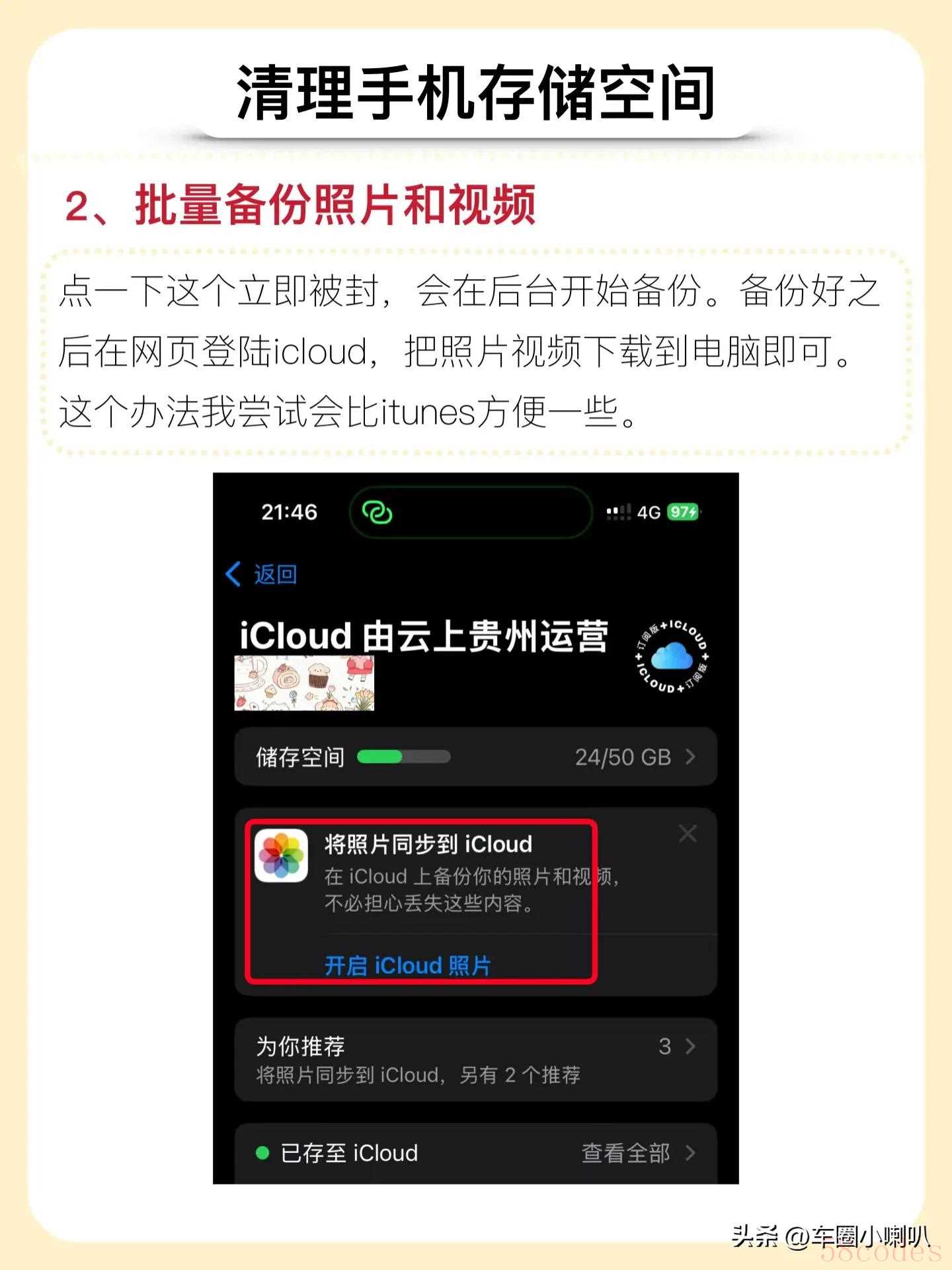Tap the Photos app flower icon
The height and width of the screenshot is (1270, 952).
coord(282,856)
